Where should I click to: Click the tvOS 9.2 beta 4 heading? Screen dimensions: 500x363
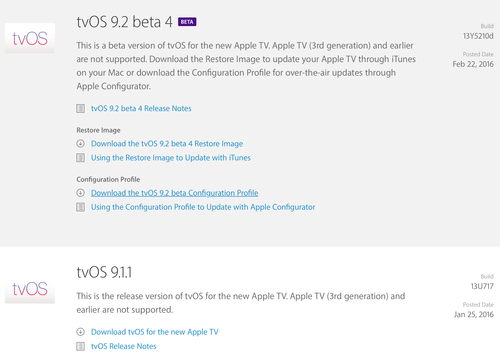124,22
